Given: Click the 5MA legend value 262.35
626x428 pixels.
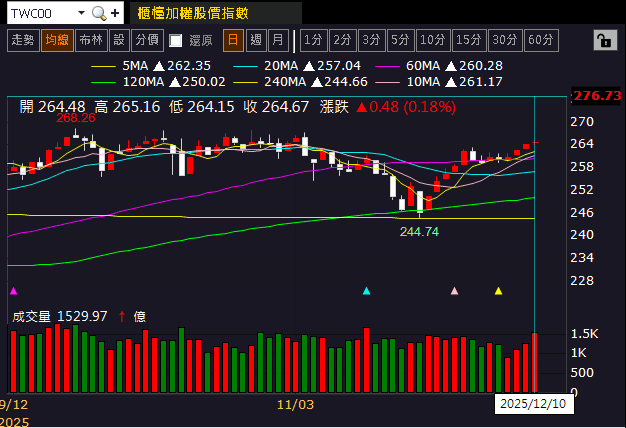Looking at the screenshot, I should coord(189,65).
